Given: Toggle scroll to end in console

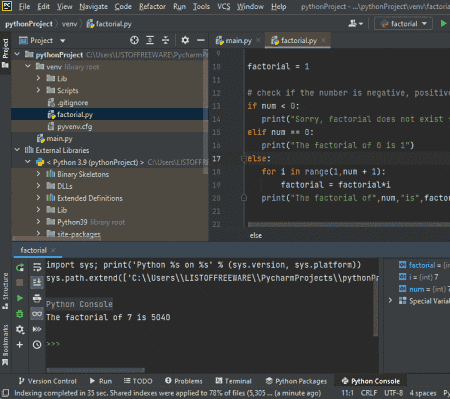Looking at the screenshot, I should pos(37,282).
